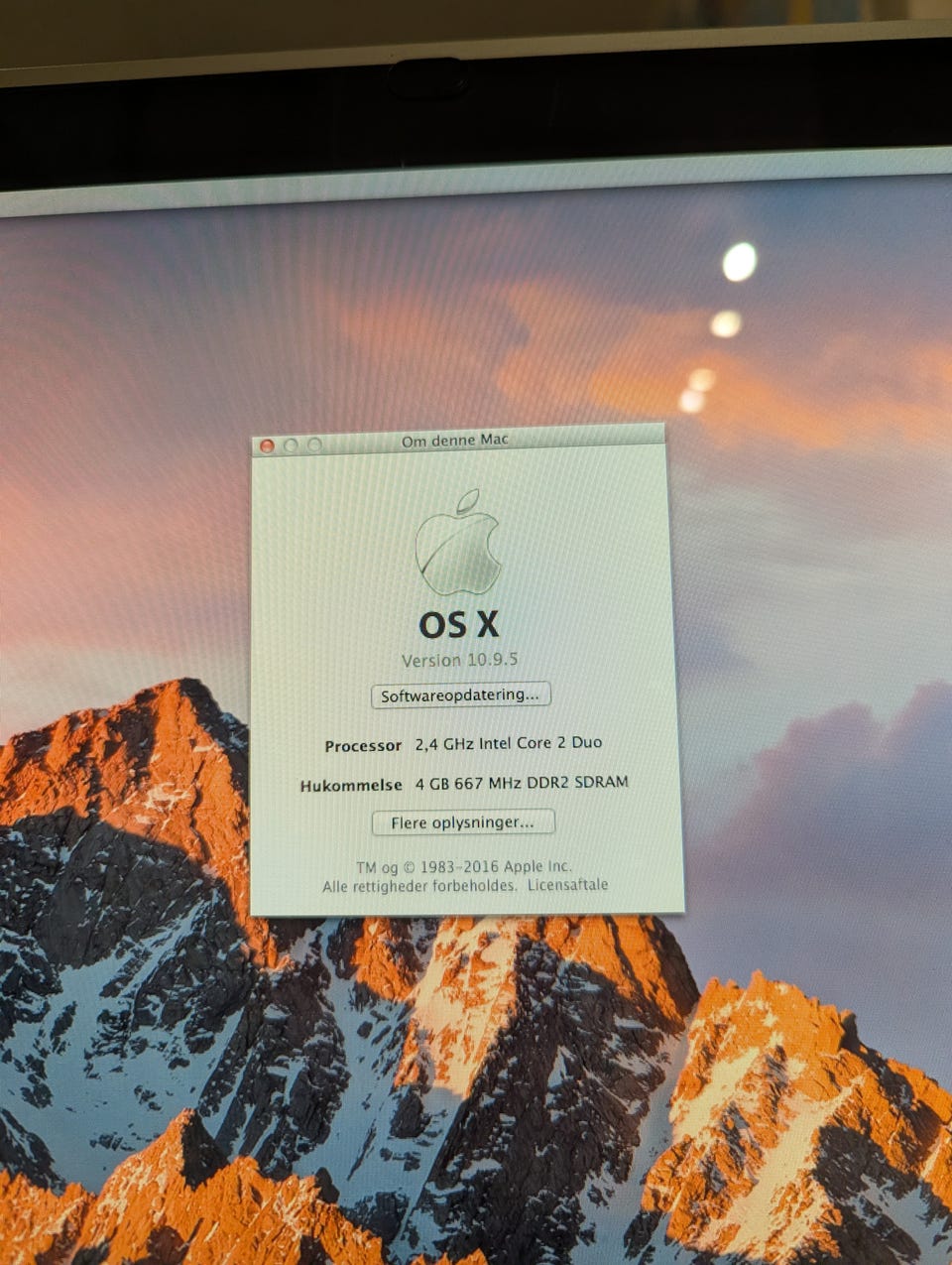Click the 2,4 GHz Intel Core 2 Duo value
This screenshot has width=952, height=1265.
click(509, 743)
